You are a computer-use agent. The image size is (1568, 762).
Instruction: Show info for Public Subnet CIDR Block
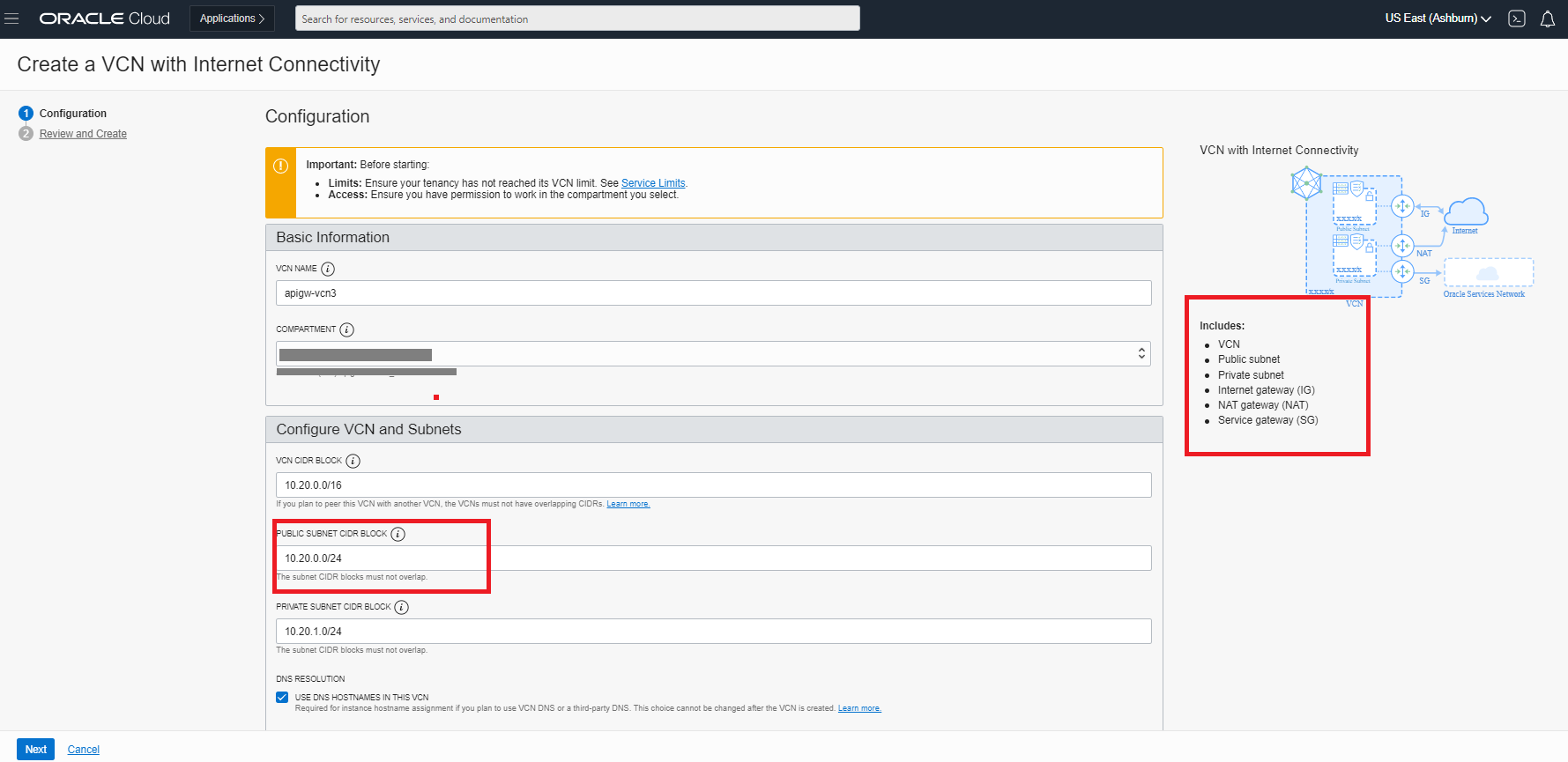398,534
